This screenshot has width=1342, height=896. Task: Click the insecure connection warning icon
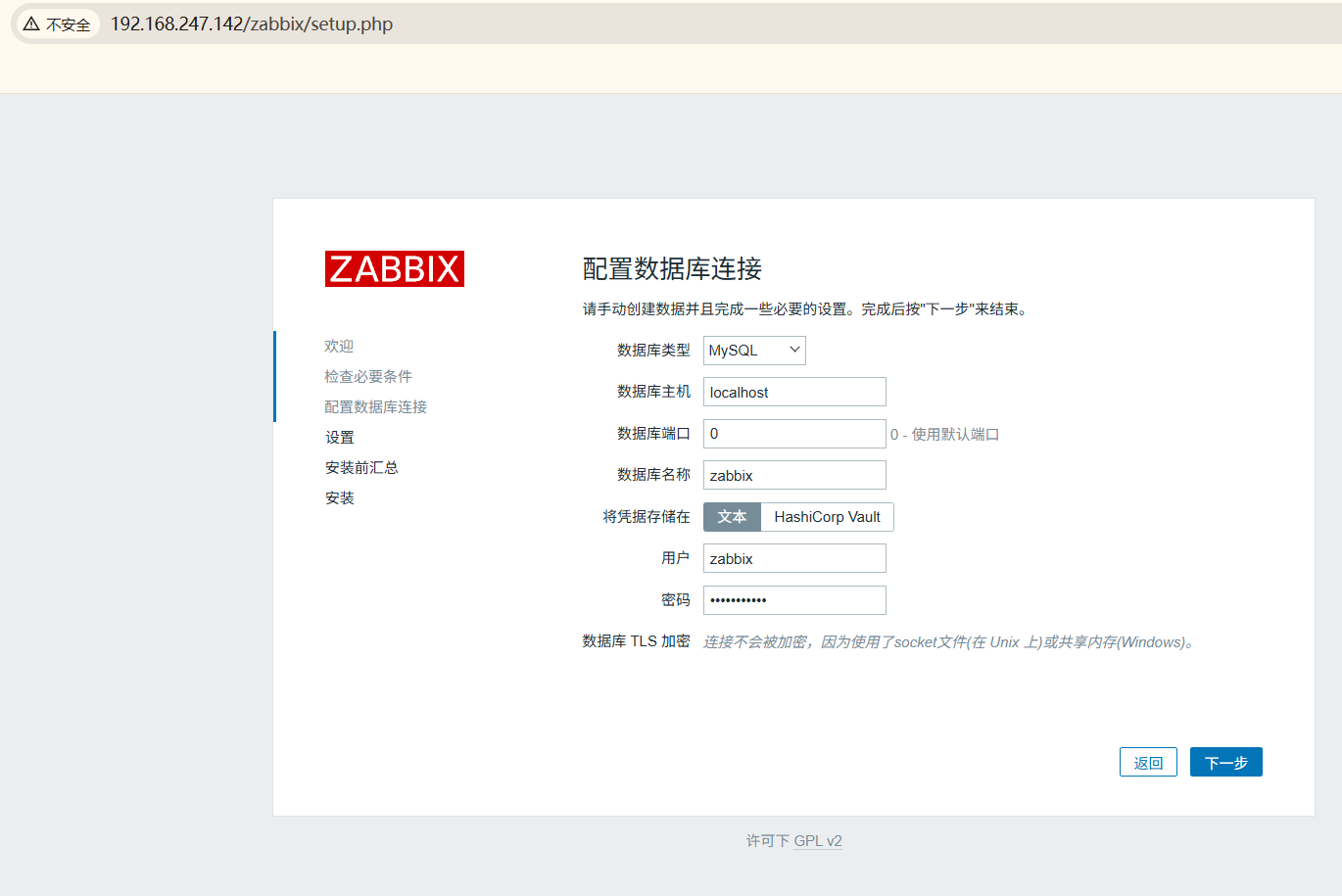pyautogui.click(x=32, y=24)
